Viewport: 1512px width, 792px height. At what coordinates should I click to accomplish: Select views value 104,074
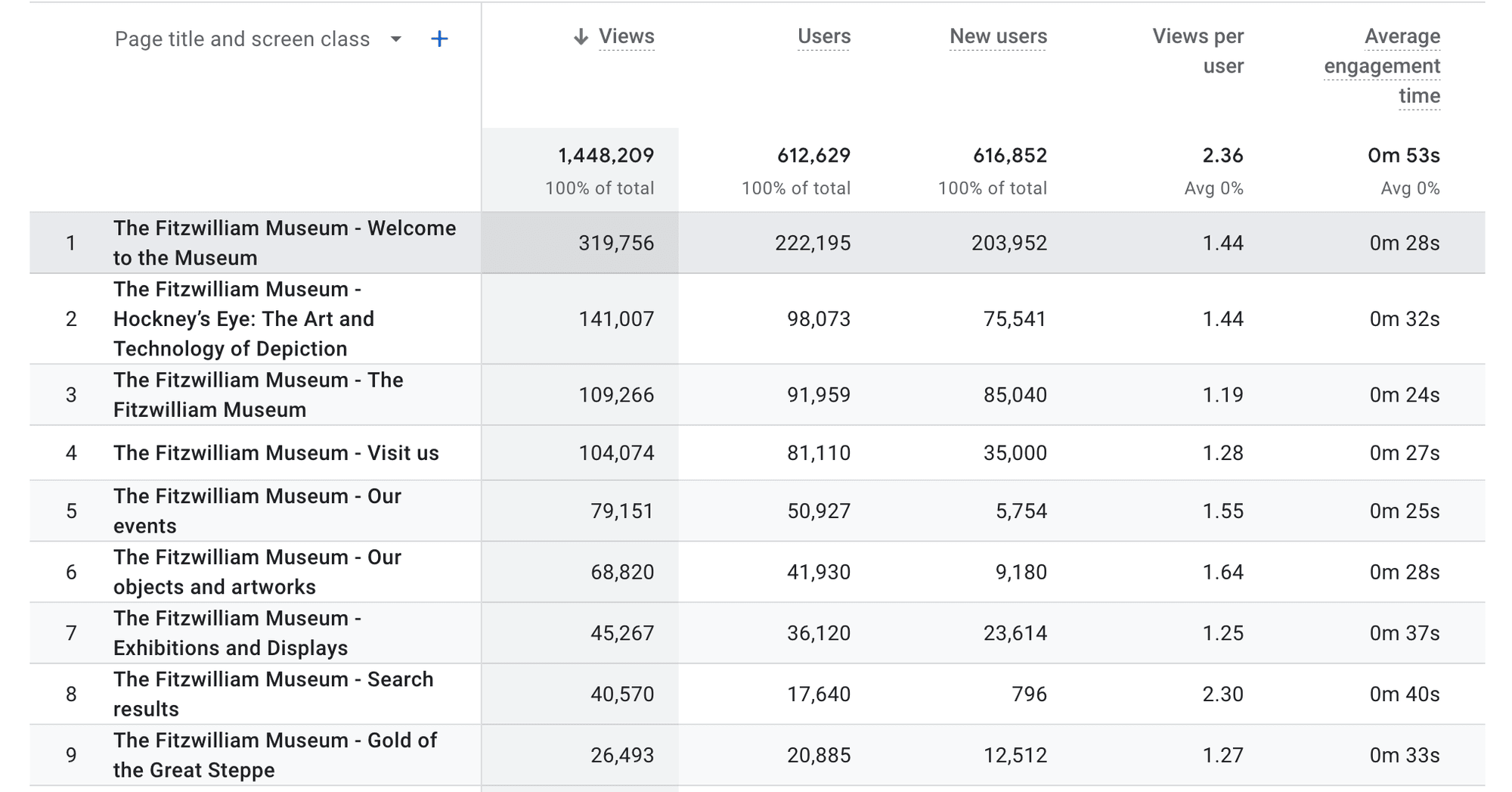[616, 452]
